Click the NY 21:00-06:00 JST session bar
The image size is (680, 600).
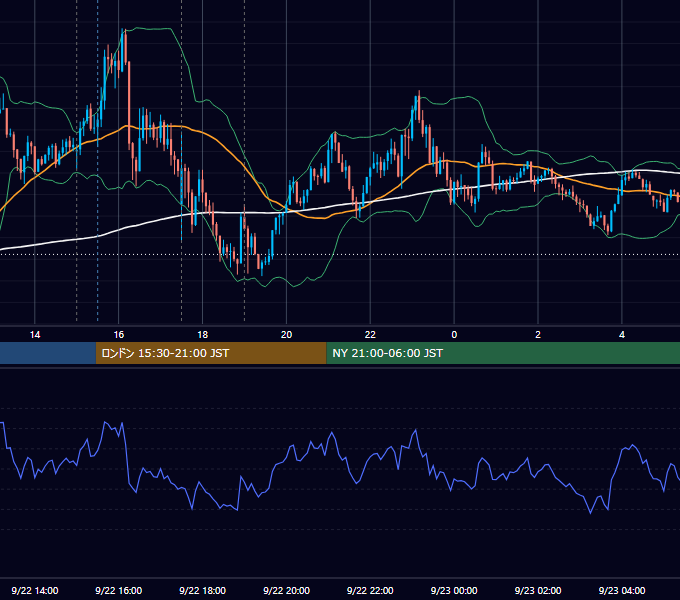coord(503,353)
